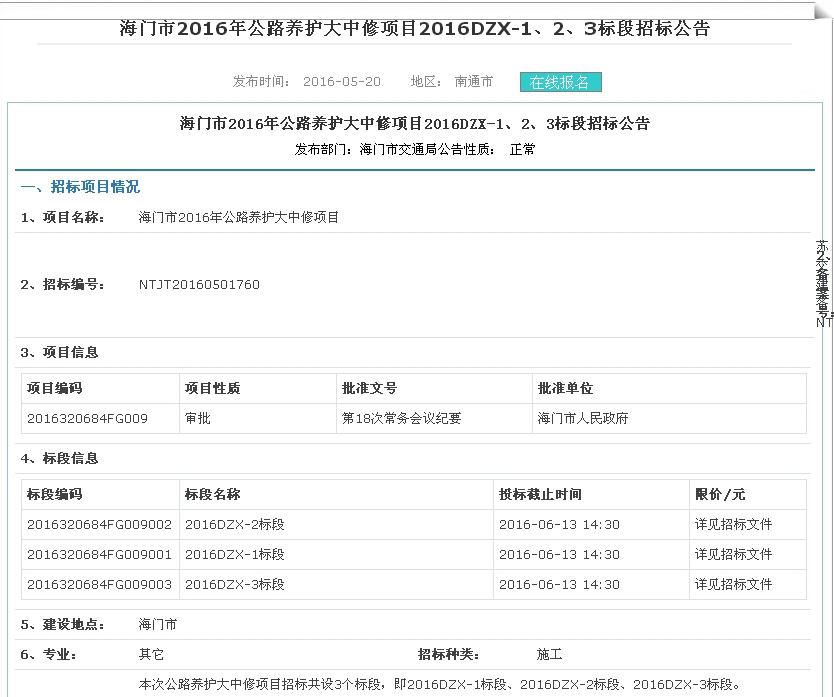The image size is (834, 697).
Task: Click column header 标段名称
Action: 212,494
